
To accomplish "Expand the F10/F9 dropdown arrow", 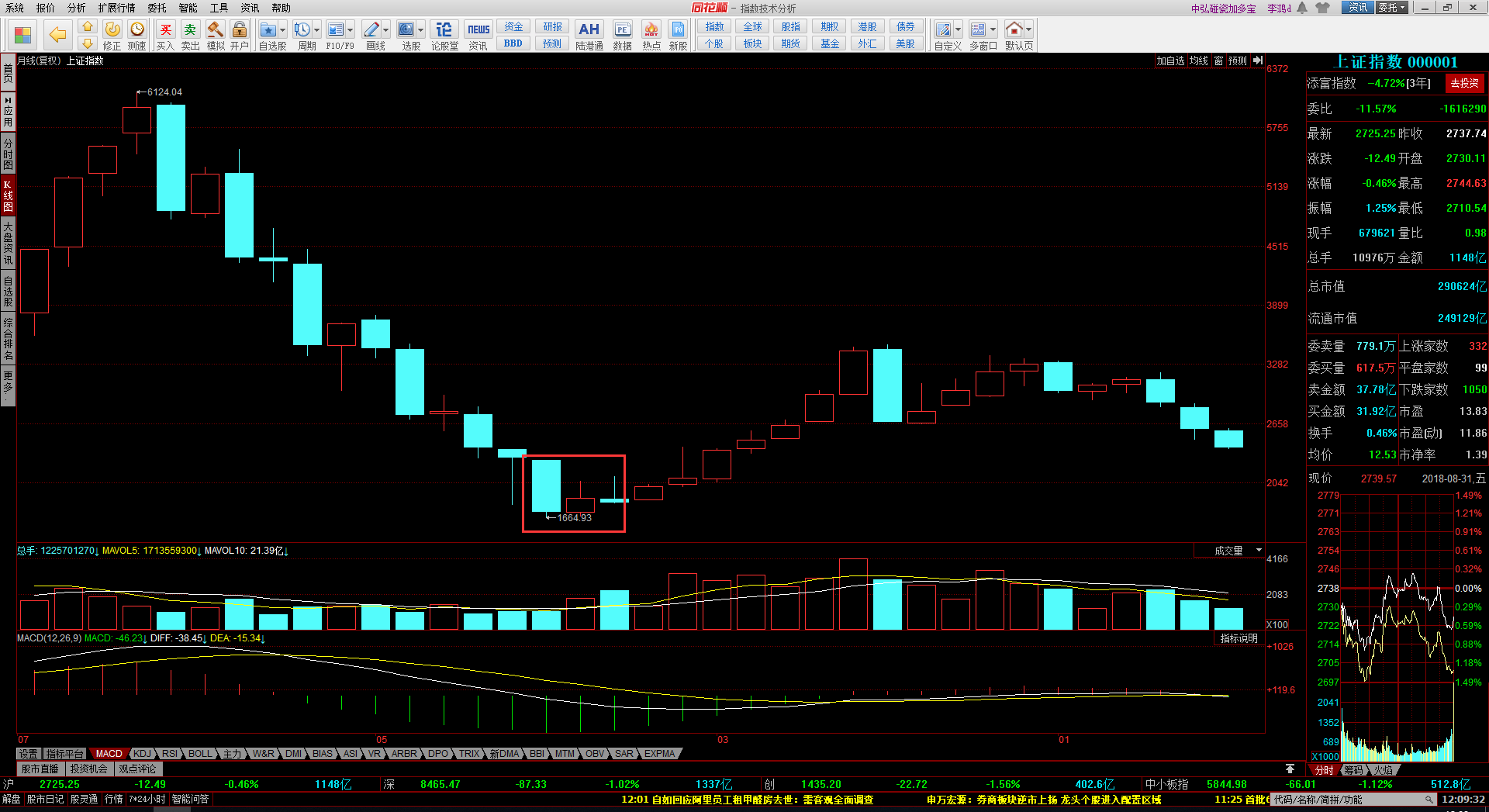I will pyautogui.click(x=351, y=30).
